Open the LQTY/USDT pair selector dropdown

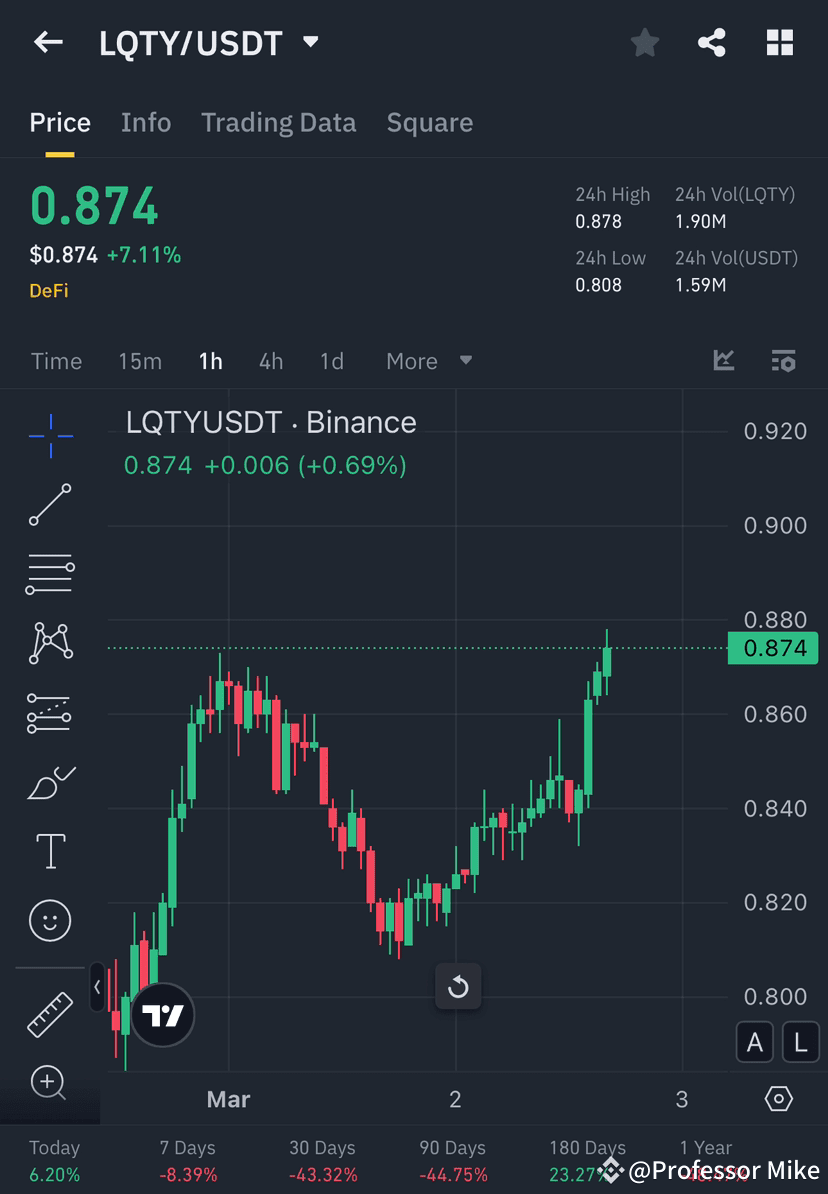pos(309,42)
